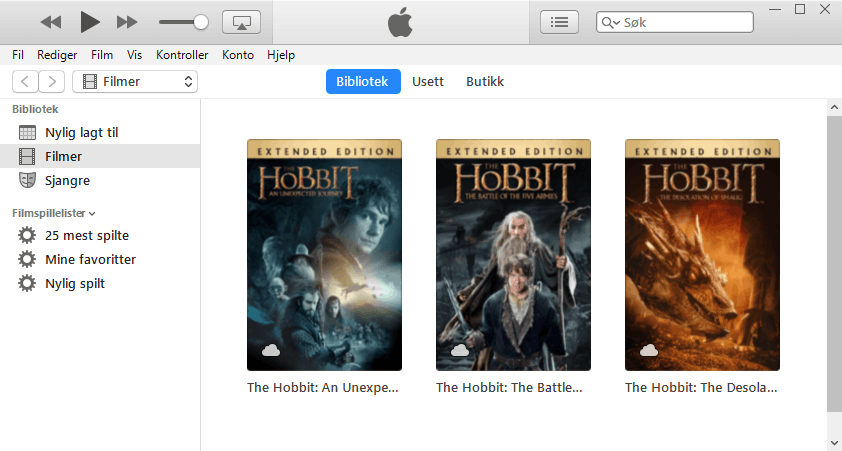The width and height of the screenshot is (842, 451).
Task: Click the volume slider knob
Action: (201, 21)
